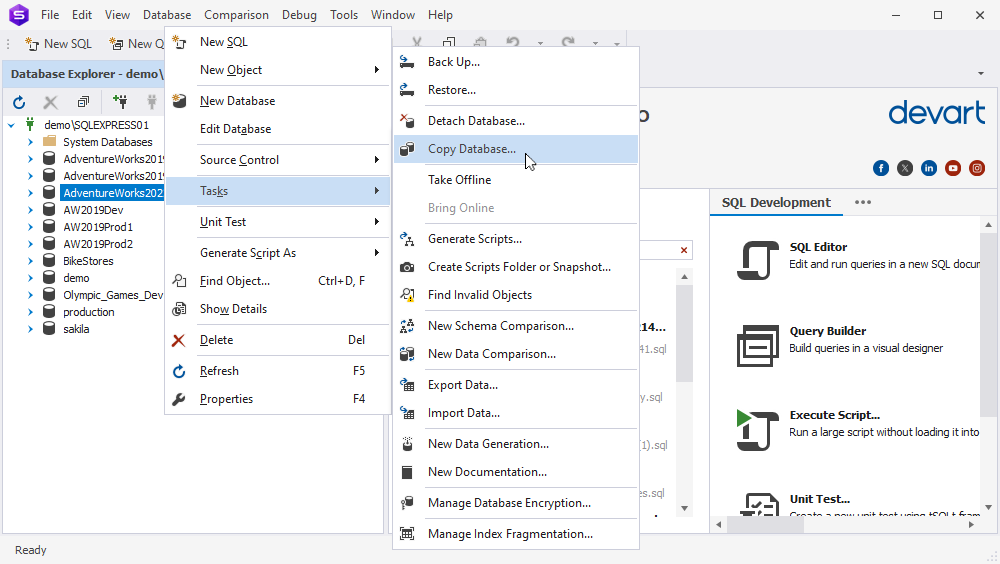This screenshot has width=1000, height=564.
Task: Open devart Instagram icon
Action: coord(977,168)
